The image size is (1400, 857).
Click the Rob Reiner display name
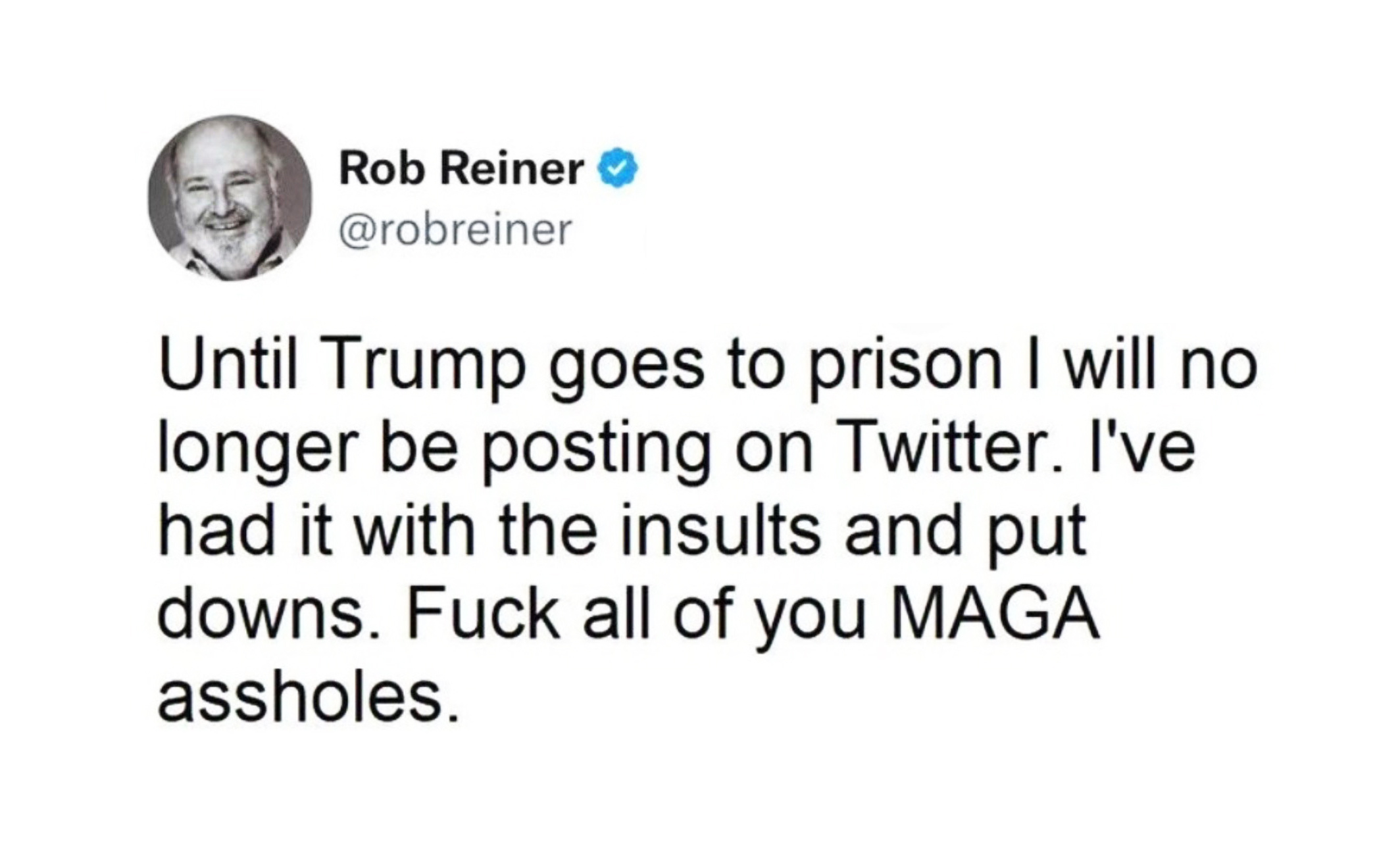pos(461,171)
